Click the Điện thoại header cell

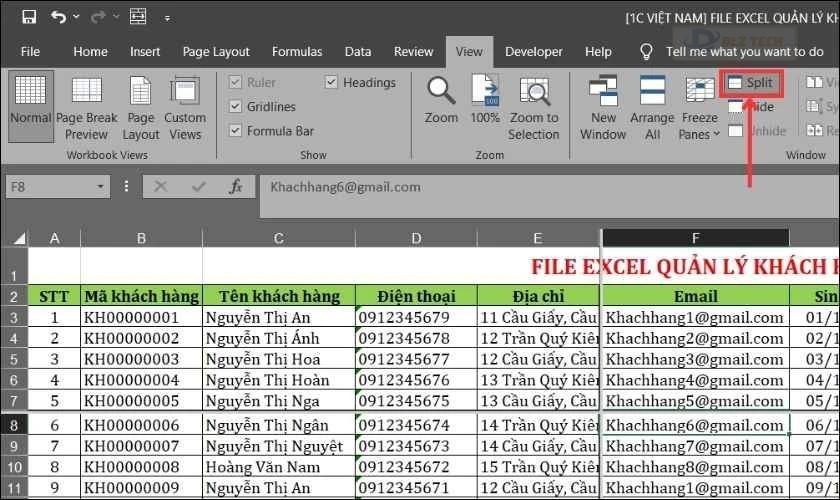point(416,296)
